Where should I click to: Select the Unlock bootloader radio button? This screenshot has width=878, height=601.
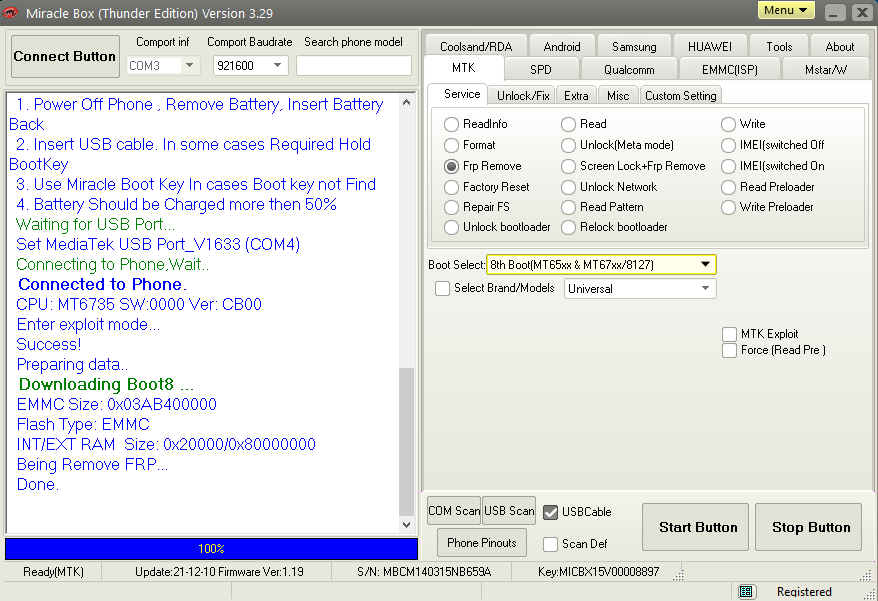pyautogui.click(x=451, y=227)
